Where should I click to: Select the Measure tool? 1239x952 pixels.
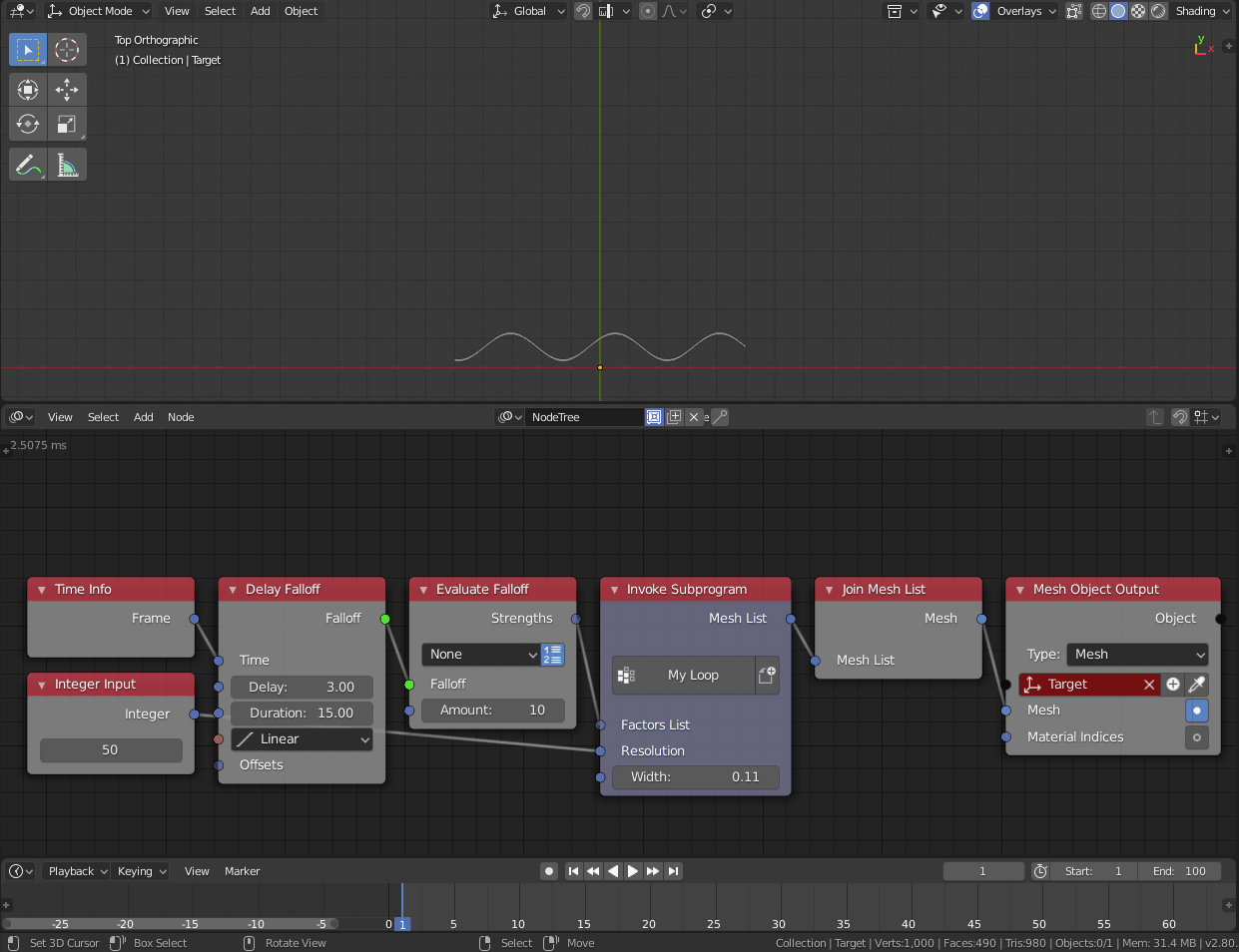(67, 164)
